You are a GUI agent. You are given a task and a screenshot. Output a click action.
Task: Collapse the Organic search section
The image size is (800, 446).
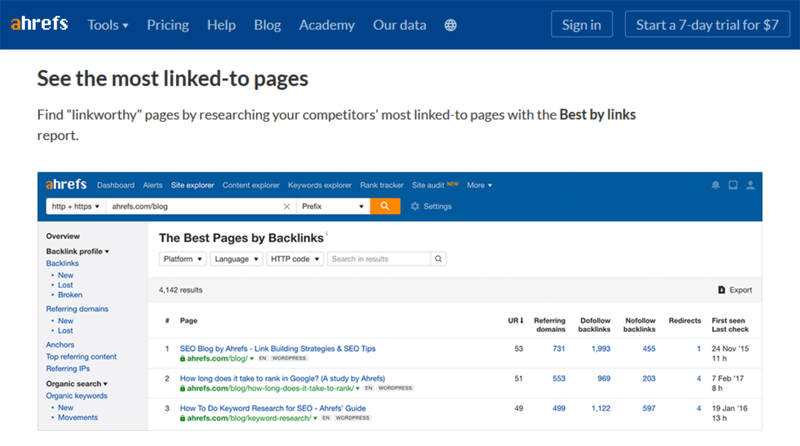(x=77, y=384)
